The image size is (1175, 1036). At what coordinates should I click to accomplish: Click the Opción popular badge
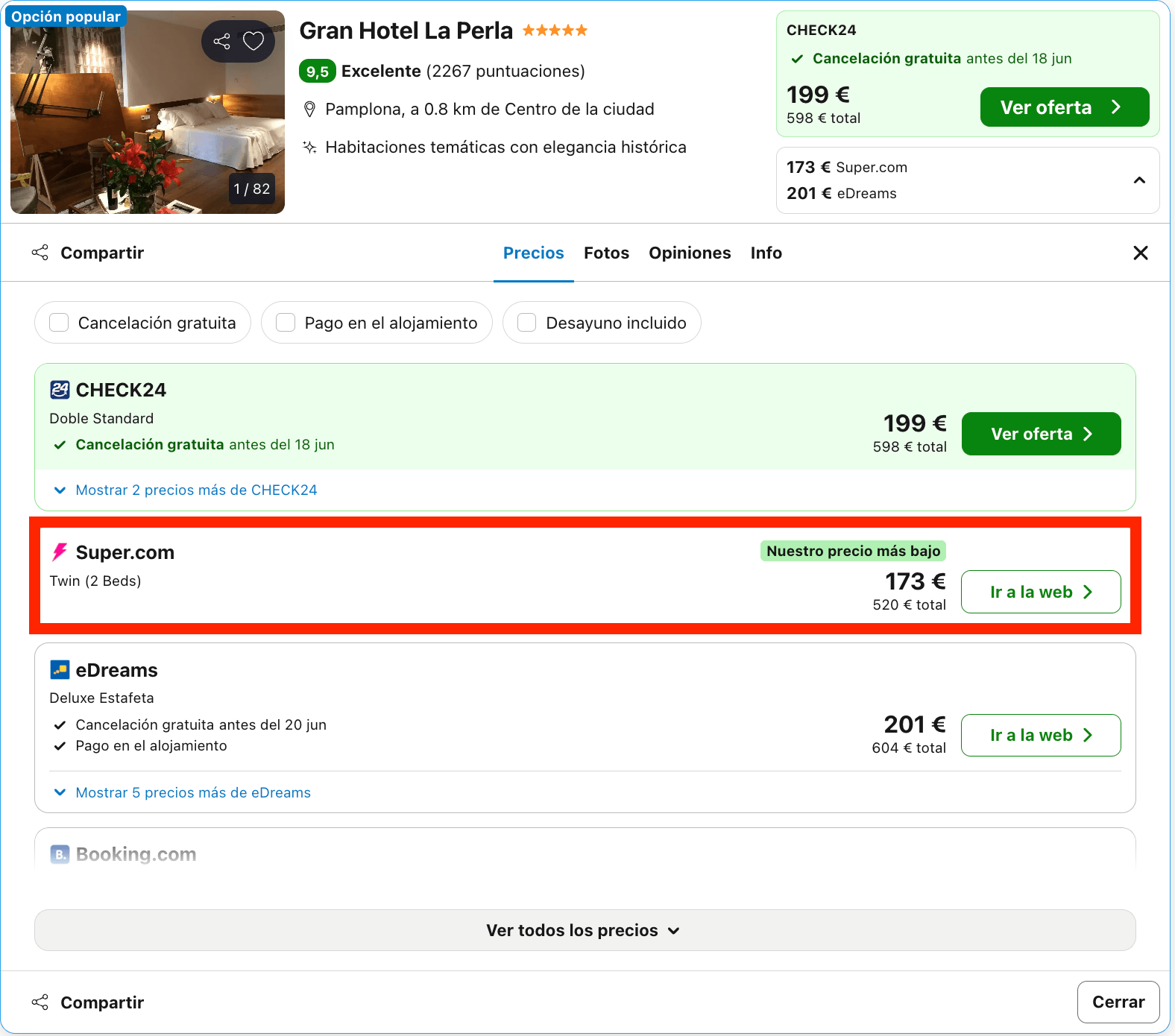point(66,16)
